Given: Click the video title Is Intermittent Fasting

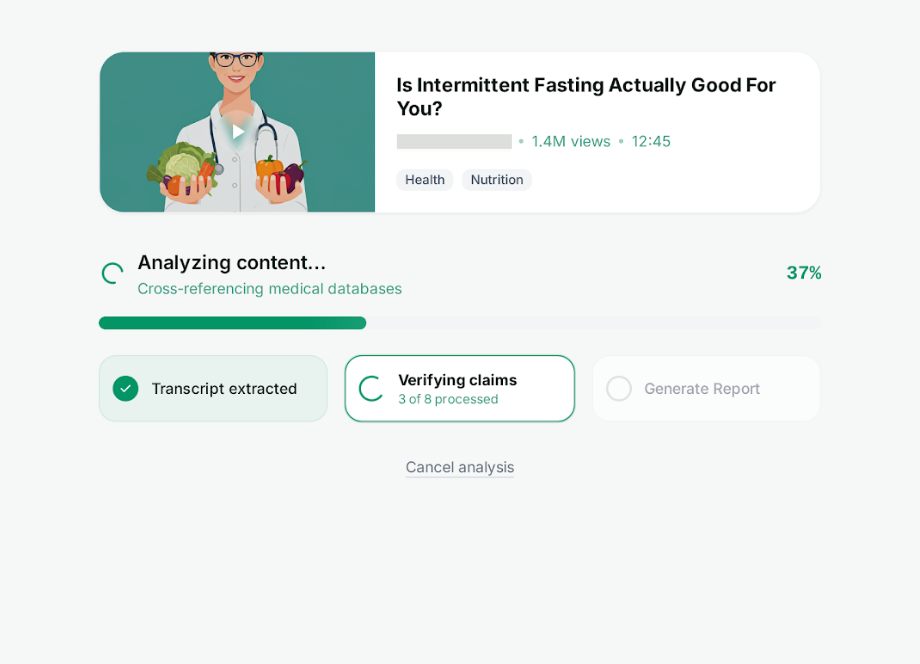Looking at the screenshot, I should pyautogui.click(x=586, y=97).
